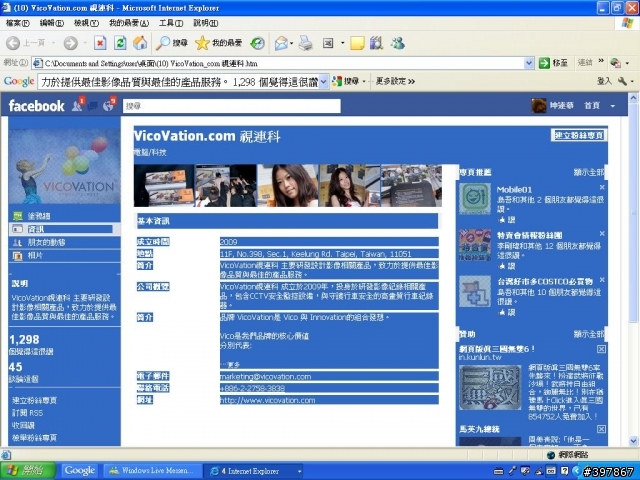
Task: Click 訂閱 RSS link in sidebar
Action: click(x=27, y=413)
